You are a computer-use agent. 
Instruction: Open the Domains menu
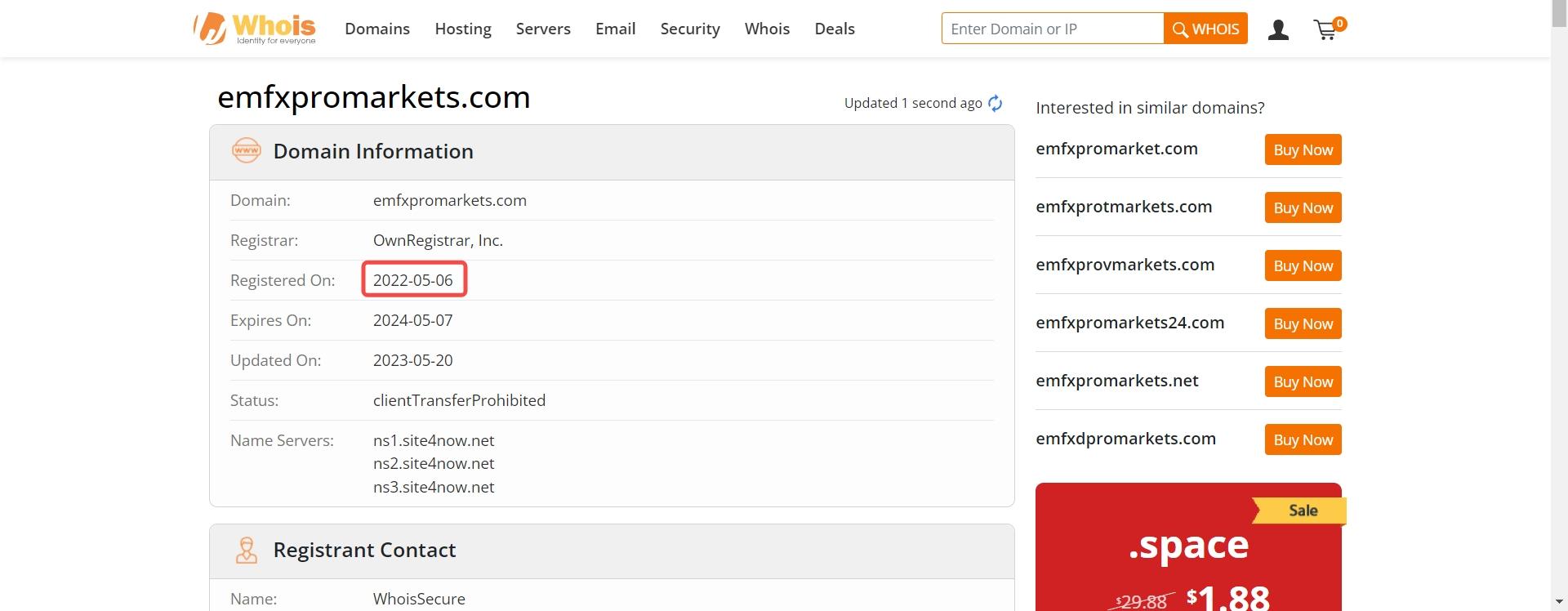click(x=377, y=29)
